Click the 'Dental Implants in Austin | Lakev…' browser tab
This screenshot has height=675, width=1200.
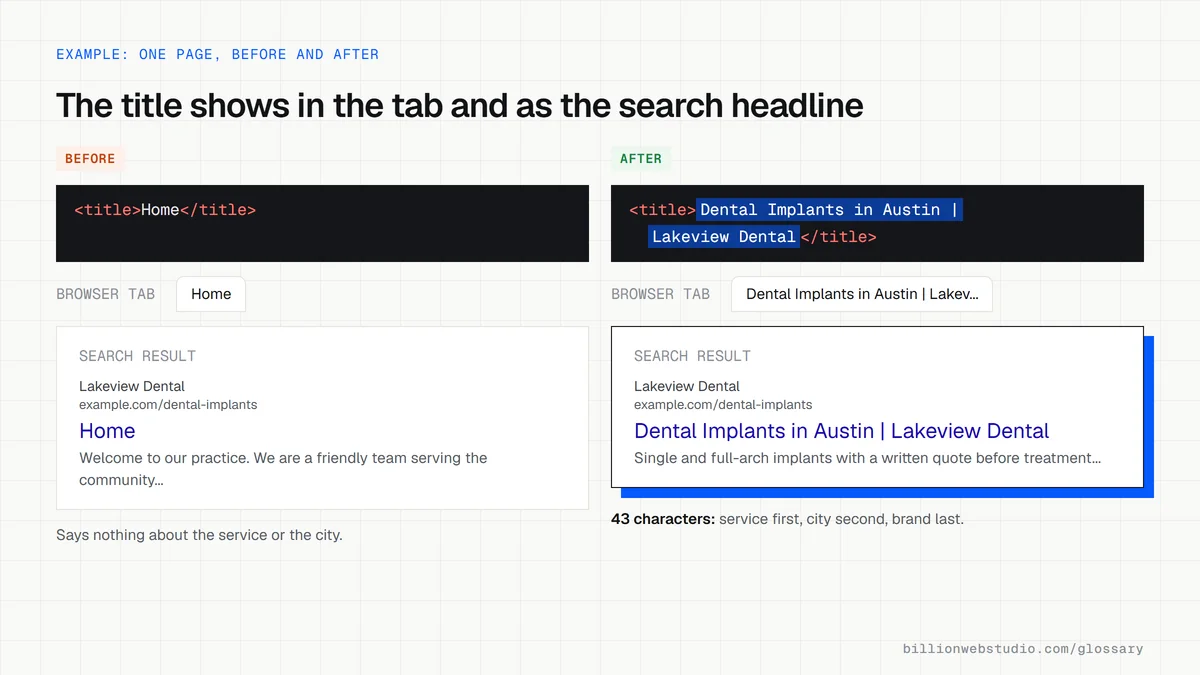point(862,294)
